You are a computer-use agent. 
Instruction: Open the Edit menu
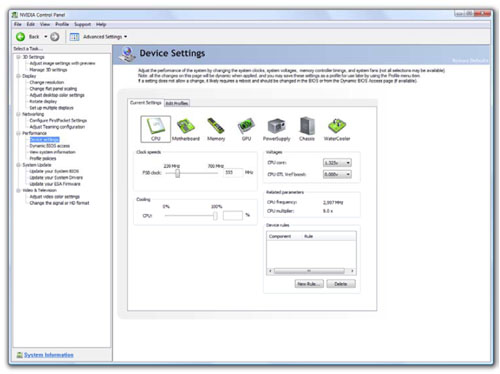coord(31,24)
